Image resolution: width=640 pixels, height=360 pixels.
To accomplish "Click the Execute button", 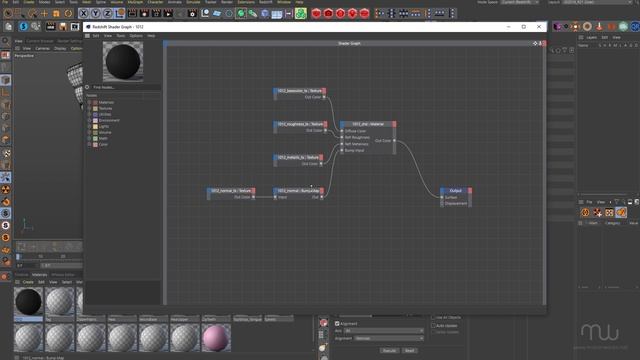I will [389, 351].
